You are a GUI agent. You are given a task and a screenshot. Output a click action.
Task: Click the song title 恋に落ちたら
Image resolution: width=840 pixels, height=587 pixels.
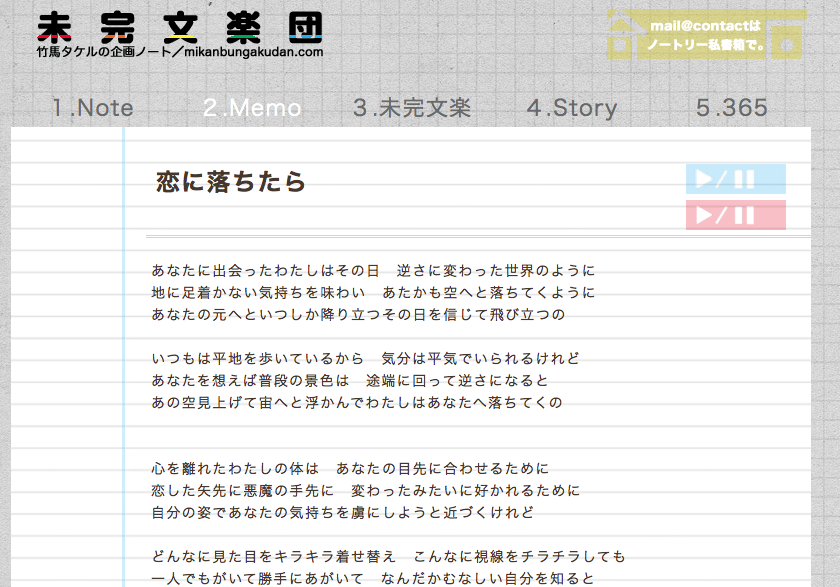tap(231, 182)
